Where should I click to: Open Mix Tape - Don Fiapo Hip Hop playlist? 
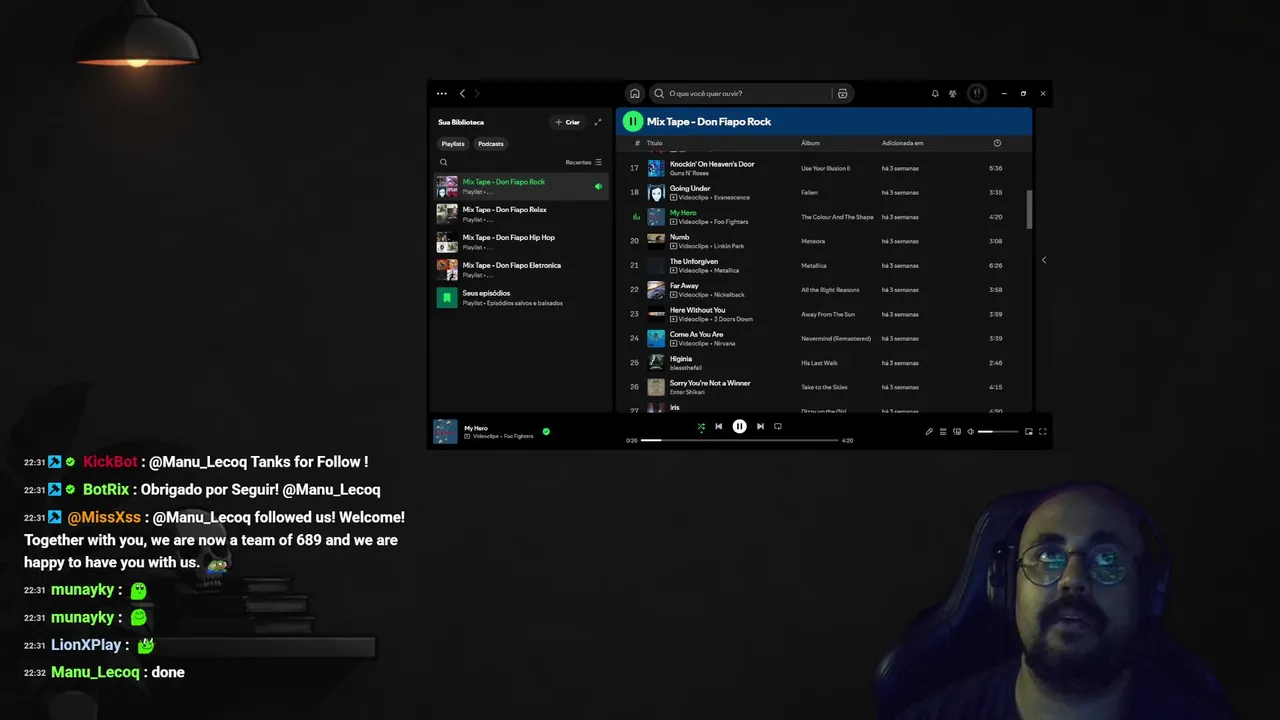[520, 242]
